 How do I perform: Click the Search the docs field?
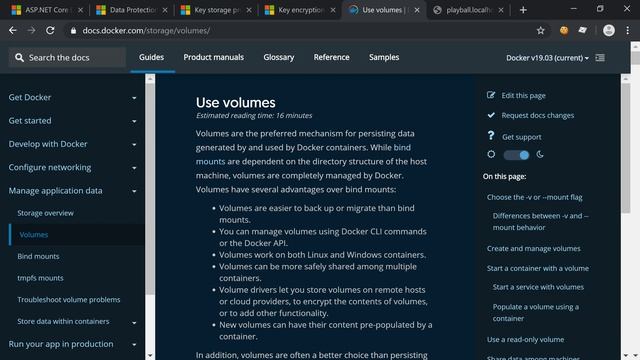[67, 58]
